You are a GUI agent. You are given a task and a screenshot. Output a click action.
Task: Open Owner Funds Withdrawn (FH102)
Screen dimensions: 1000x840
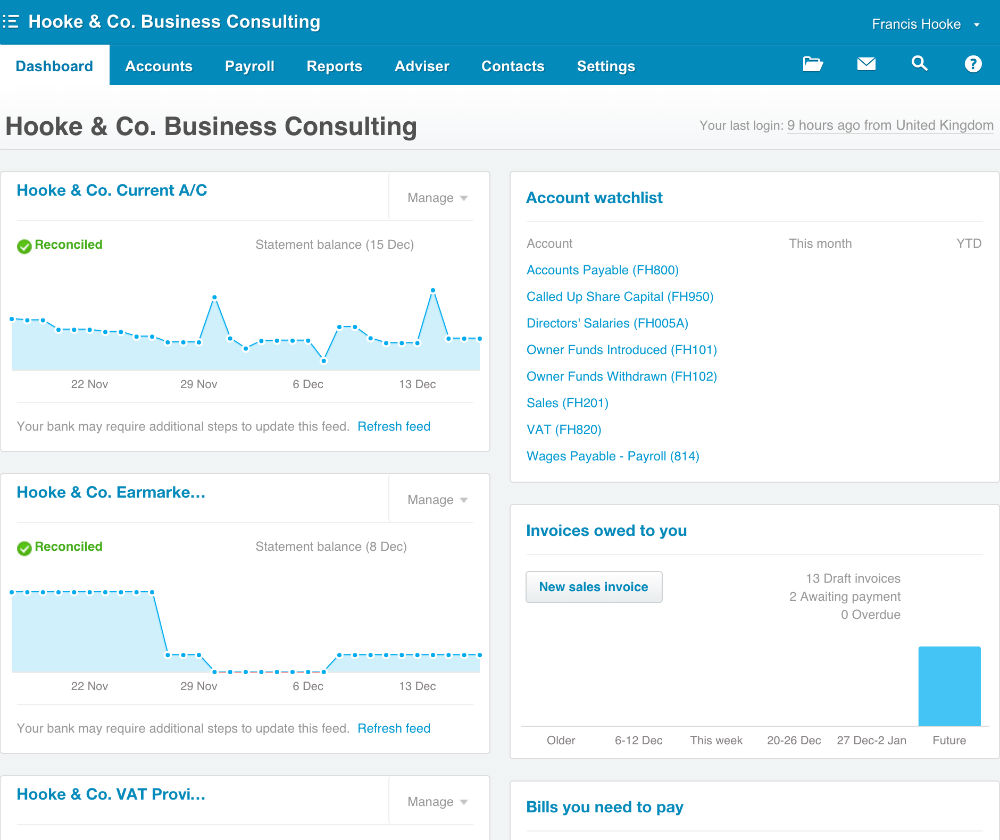pyautogui.click(x=622, y=376)
